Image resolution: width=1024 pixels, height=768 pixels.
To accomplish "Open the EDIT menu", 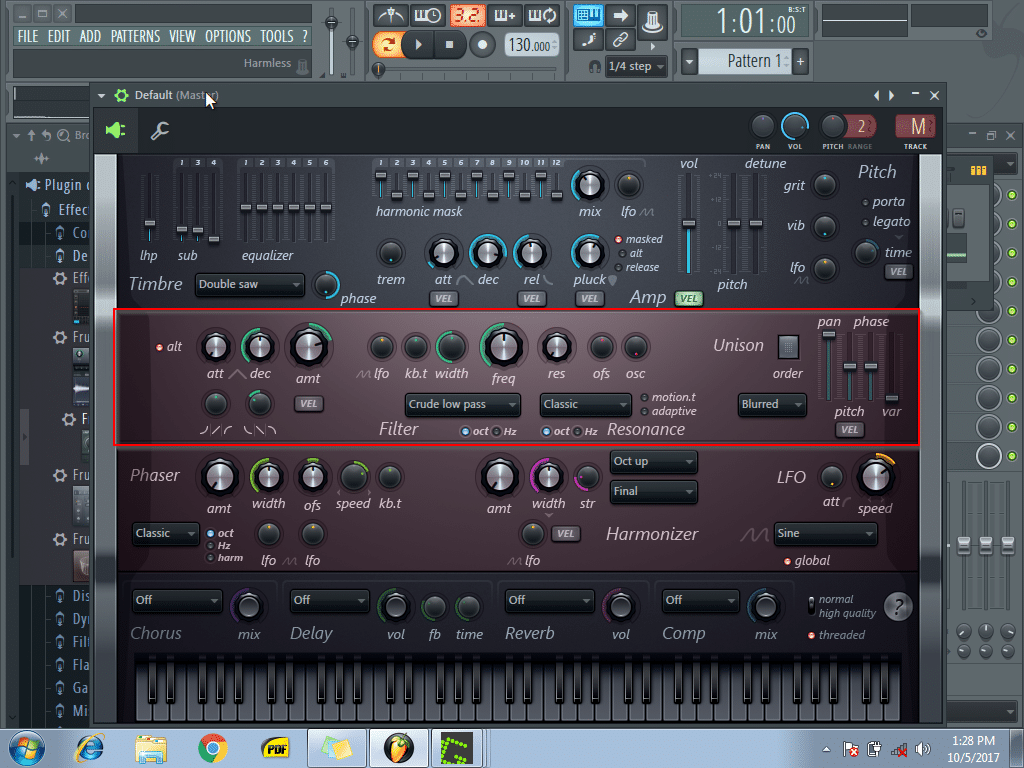I will point(59,37).
